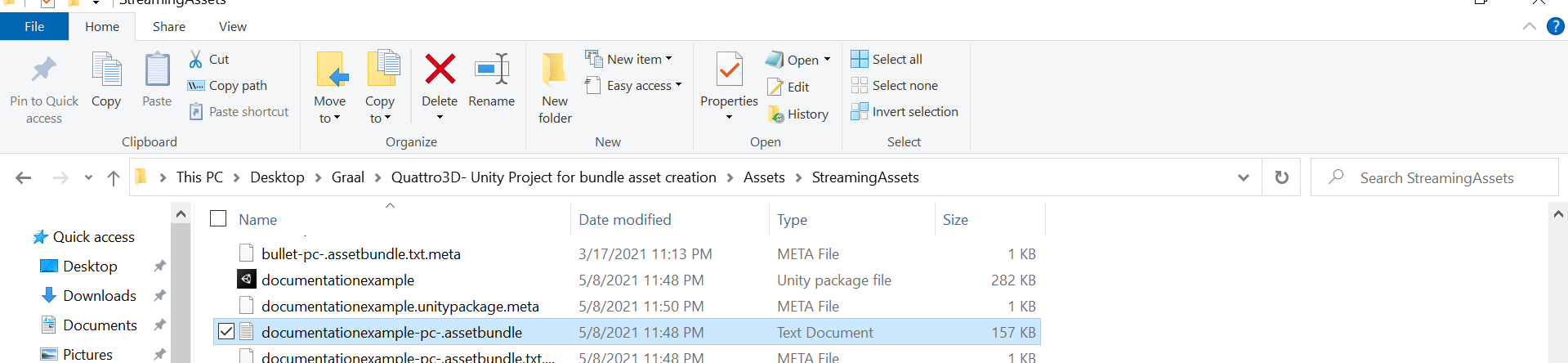1568x363 pixels.
Task: Open History in the Open group
Action: pyautogui.click(x=798, y=114)
